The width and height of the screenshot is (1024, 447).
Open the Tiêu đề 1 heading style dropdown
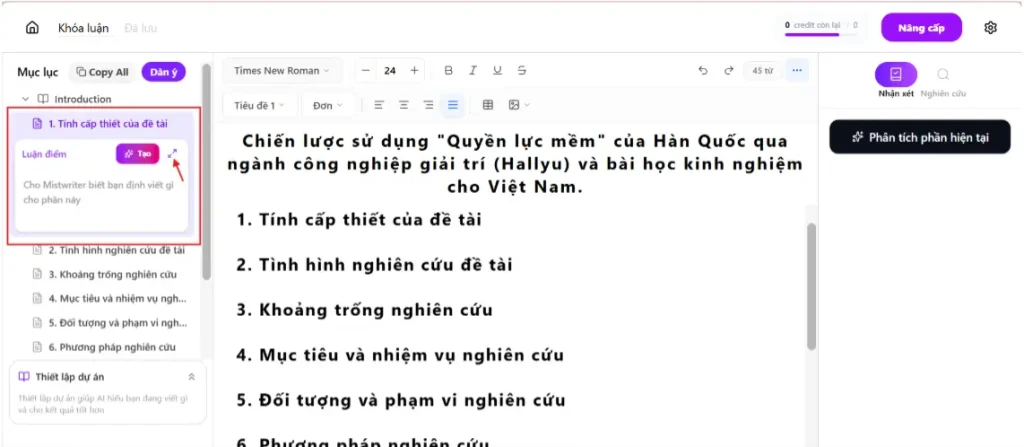pos(259,105)
